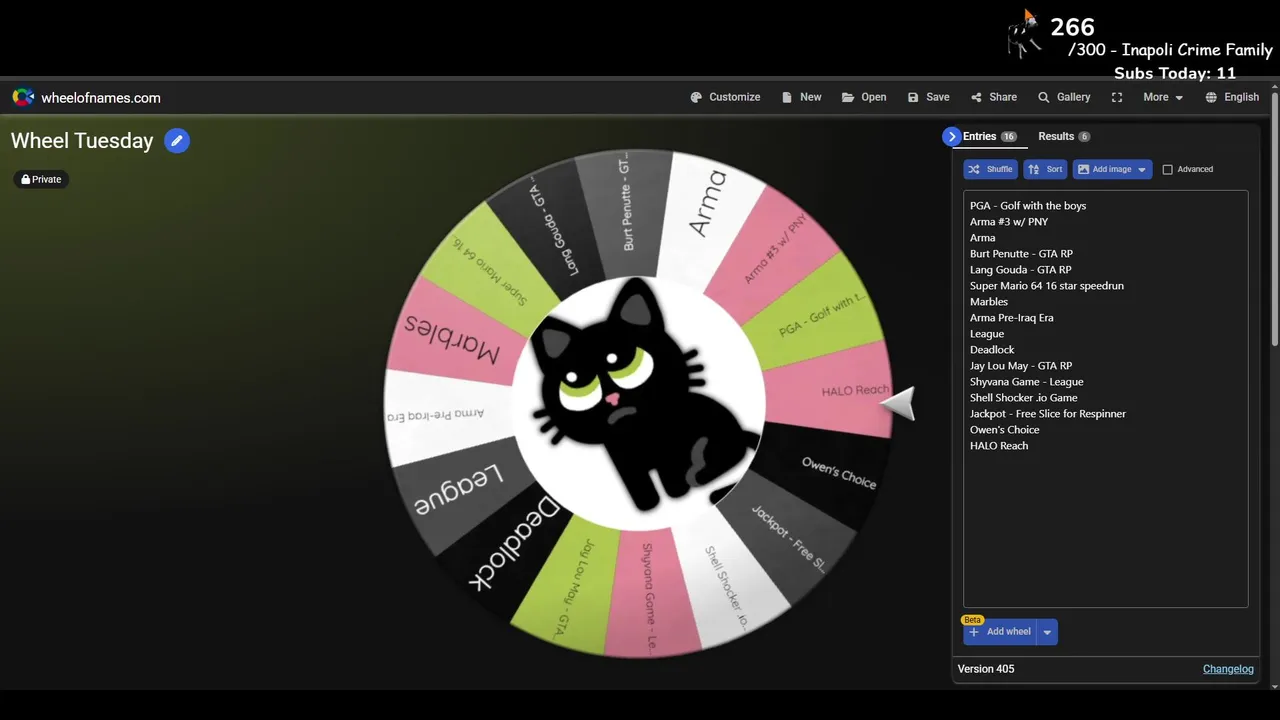Click the wheelofnames.com logo icon
The image size is (1280, 720).
click(x=23, y=97)
